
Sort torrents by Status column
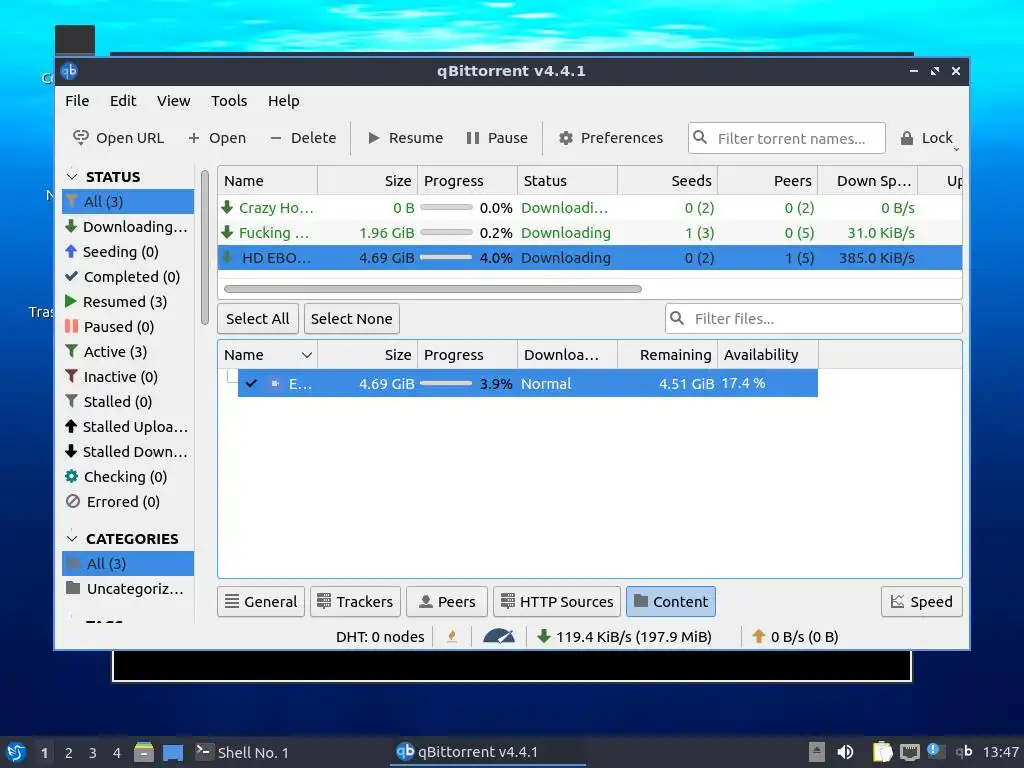(x=568, y=181)
